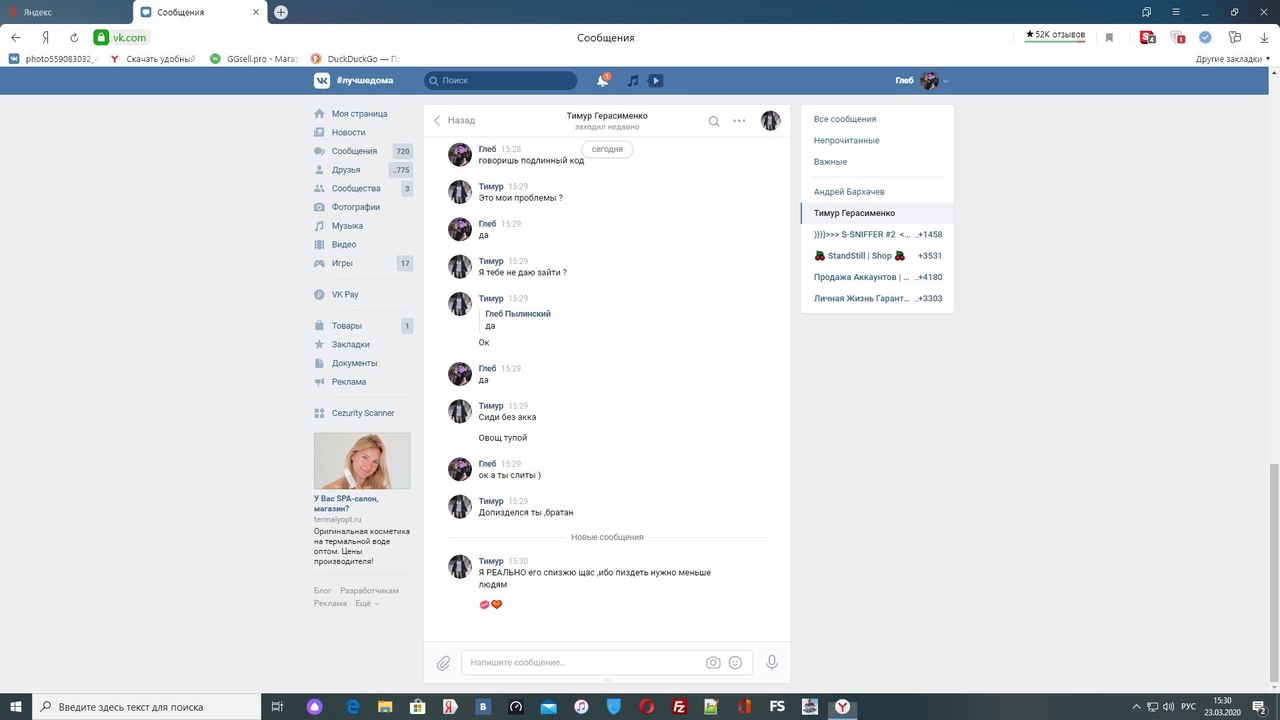The height and width of the screenshot is (720, 1280).
Task: Open 'Друзья' in the left sidebar
Action: tap(346, 170)
